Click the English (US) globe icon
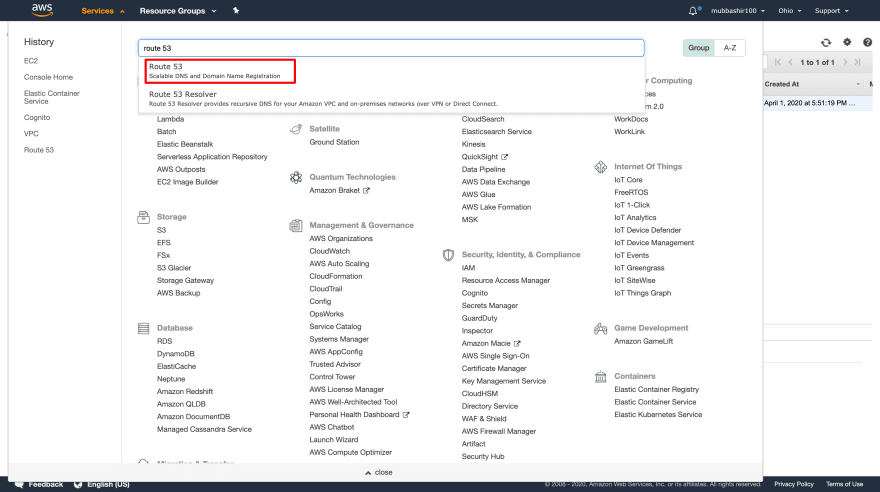This screenshot has height=492, width=880. tap(78, 484)
